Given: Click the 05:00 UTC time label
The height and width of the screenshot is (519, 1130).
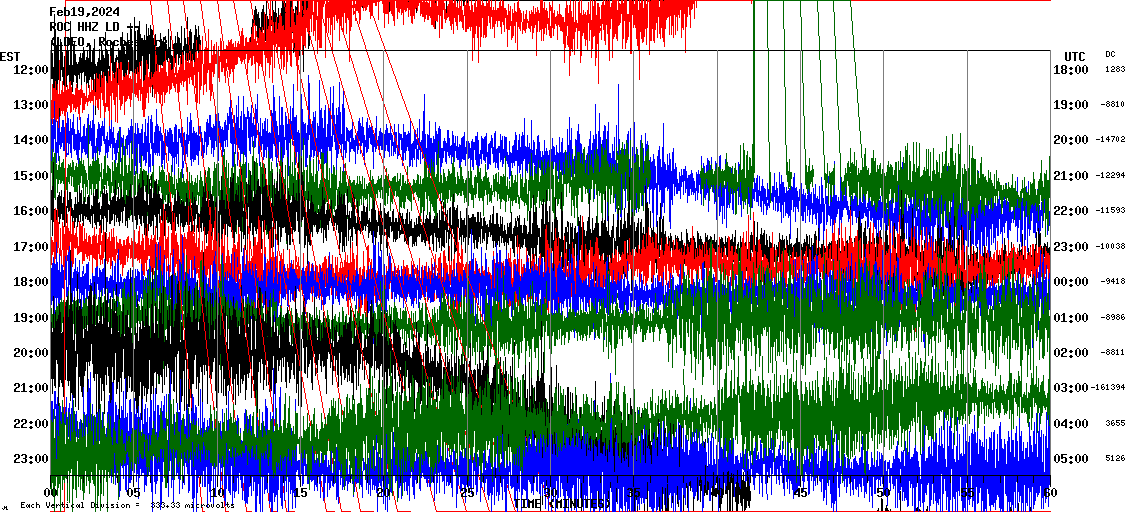Looking at the screenshot, I should 1071,459.
